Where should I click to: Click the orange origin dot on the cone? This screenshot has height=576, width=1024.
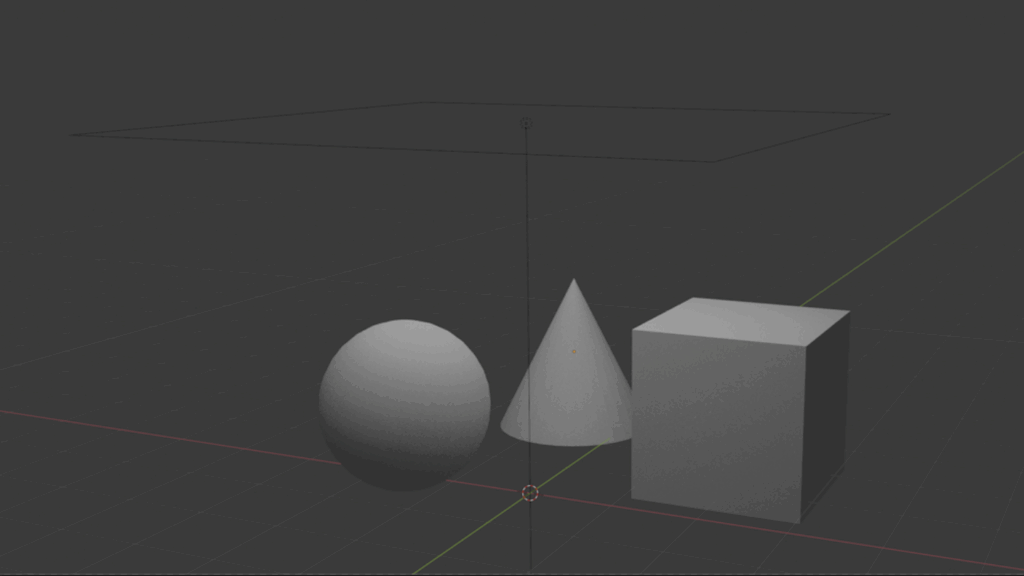(x=573, y=351)
